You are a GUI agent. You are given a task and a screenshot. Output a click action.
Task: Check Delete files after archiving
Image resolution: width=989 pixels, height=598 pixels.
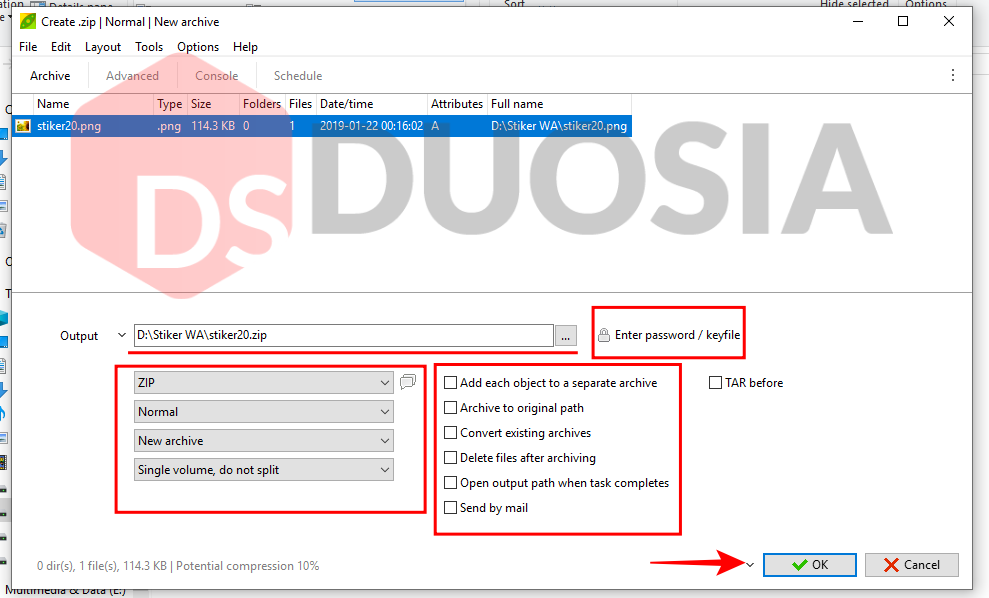point(450,457)
